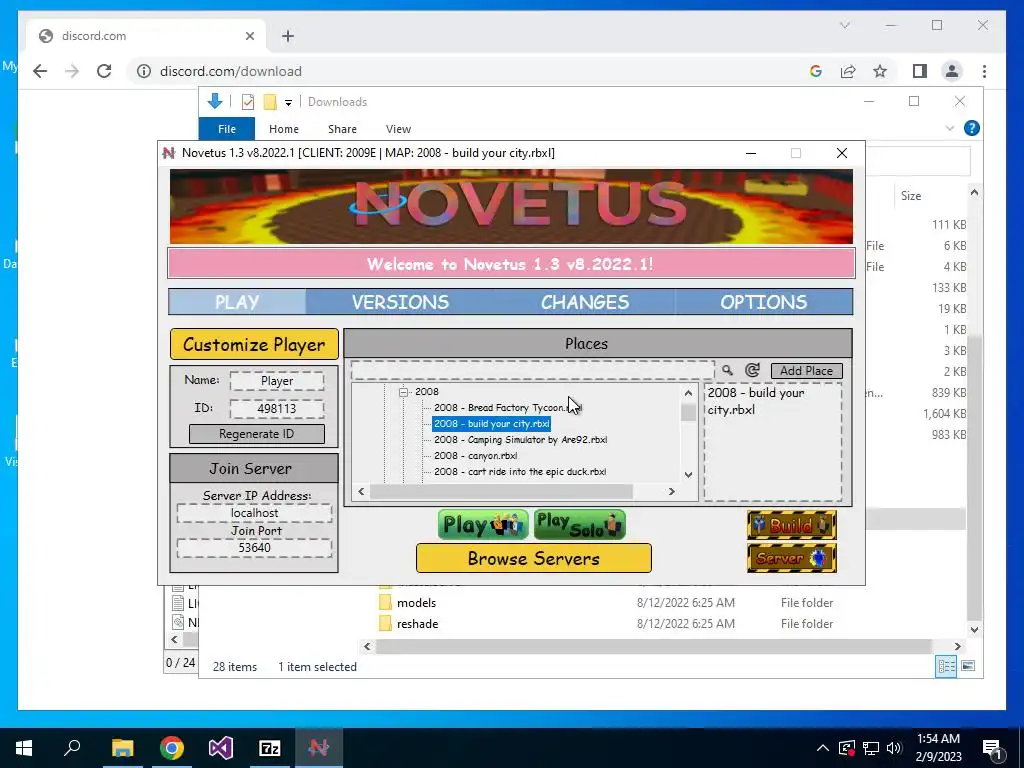The image size is (1024, 768).
Task: Click the Server IP Address field
Action: 254,513
